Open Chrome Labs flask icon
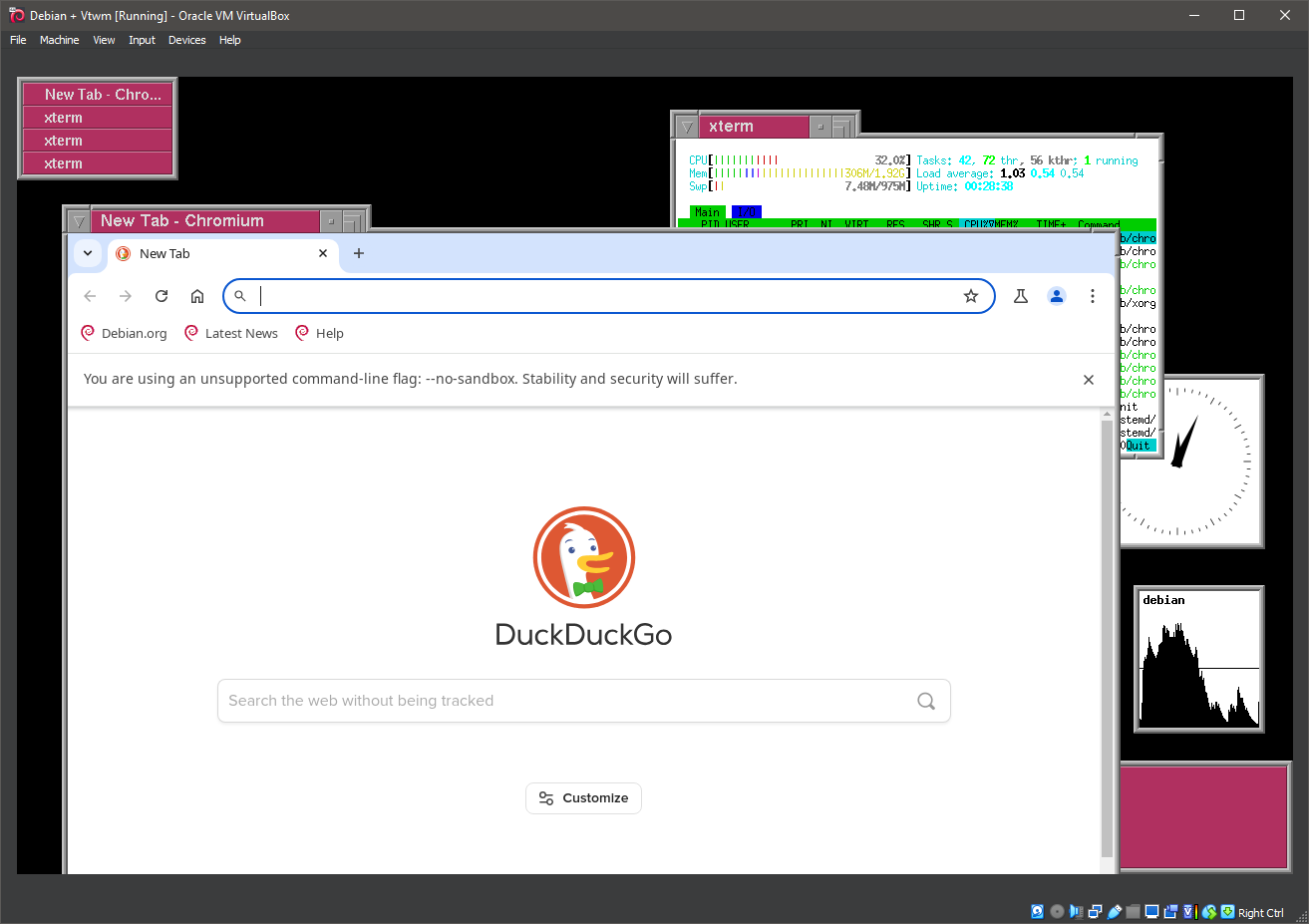Screen dimensions: 1309x924 click(1021, 296)
